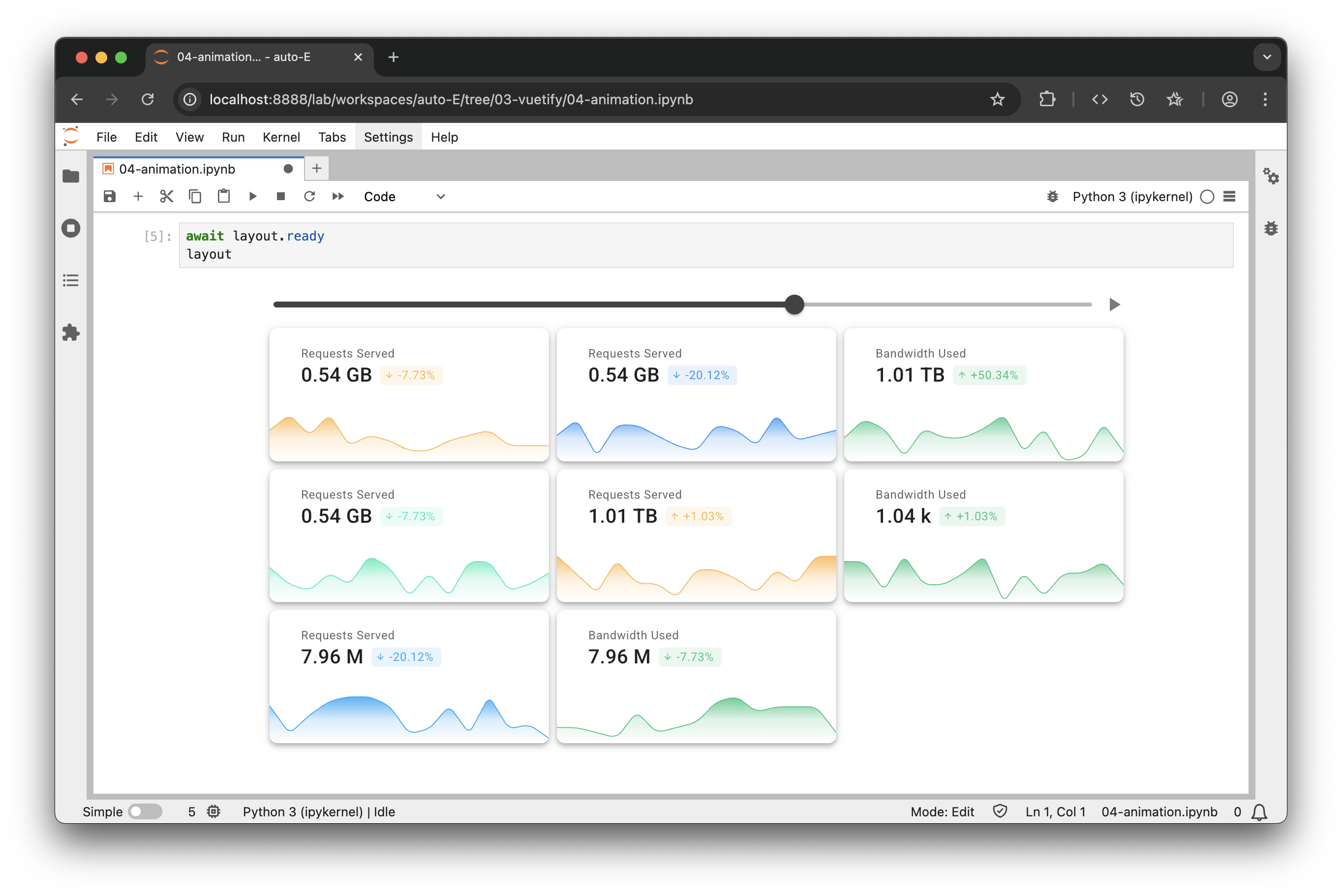This screenshot has width=1342, height=896.
Task: Restart the kernel with the refresh icon
Action: [x=309, y=197]
